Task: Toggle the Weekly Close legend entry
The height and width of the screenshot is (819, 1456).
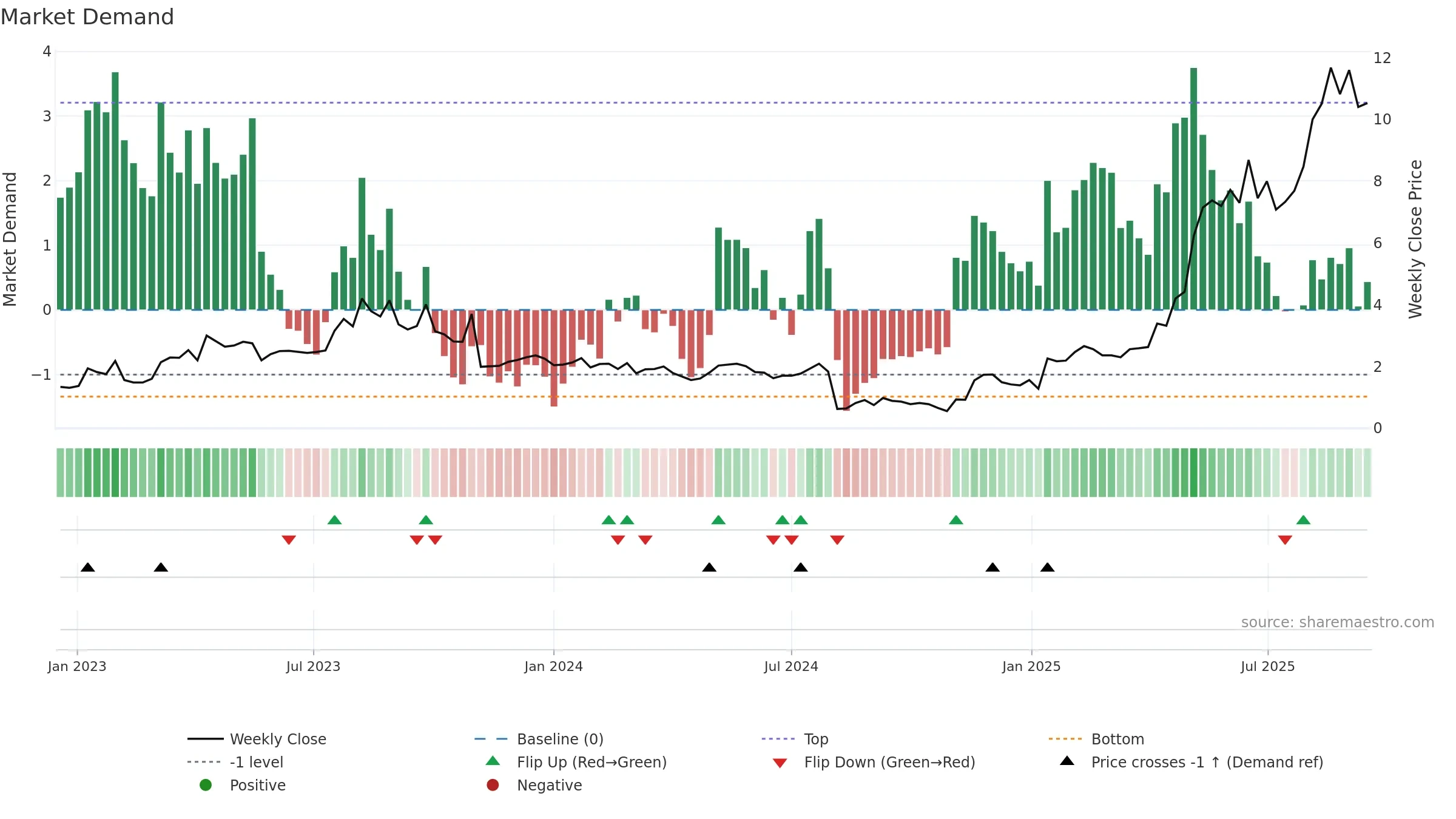Action: [x=257, y=739]
